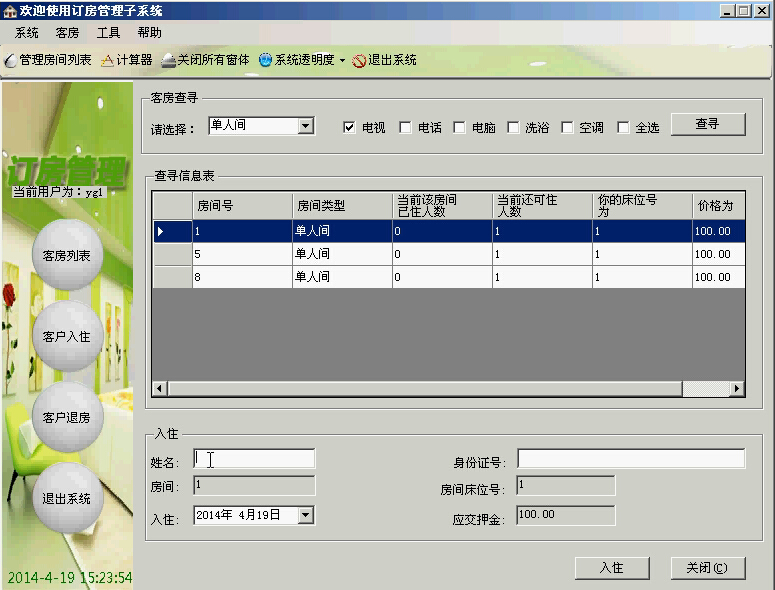This screenshot has width=775, height=590.
Task: Enable the 电视 checkbox
Action: tap(349, 127)
